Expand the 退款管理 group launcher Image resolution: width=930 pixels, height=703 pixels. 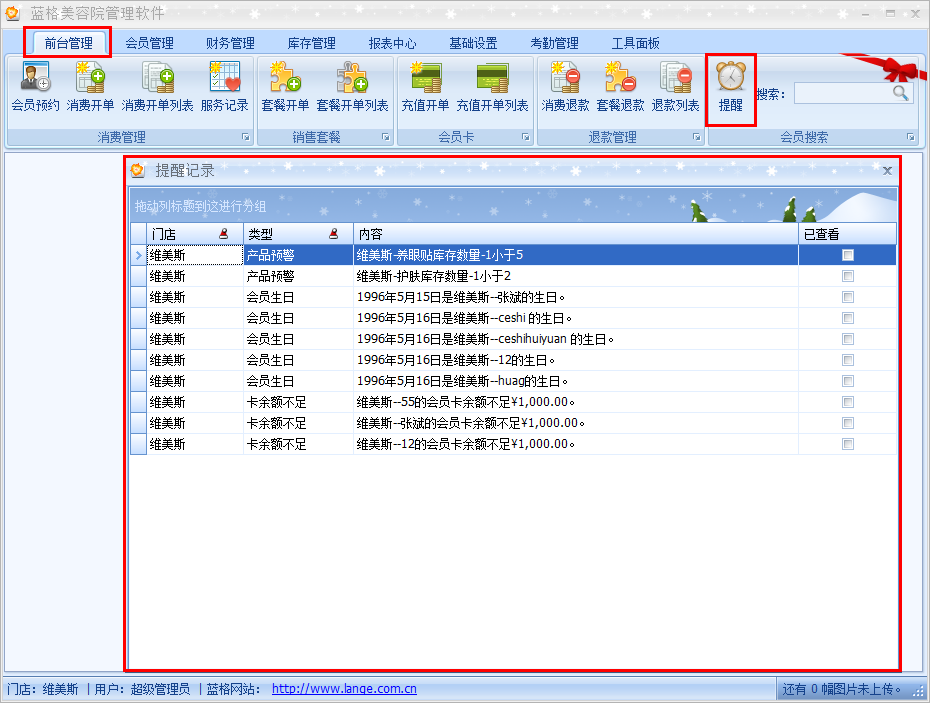pyautogui.click(x=696, y=138)
